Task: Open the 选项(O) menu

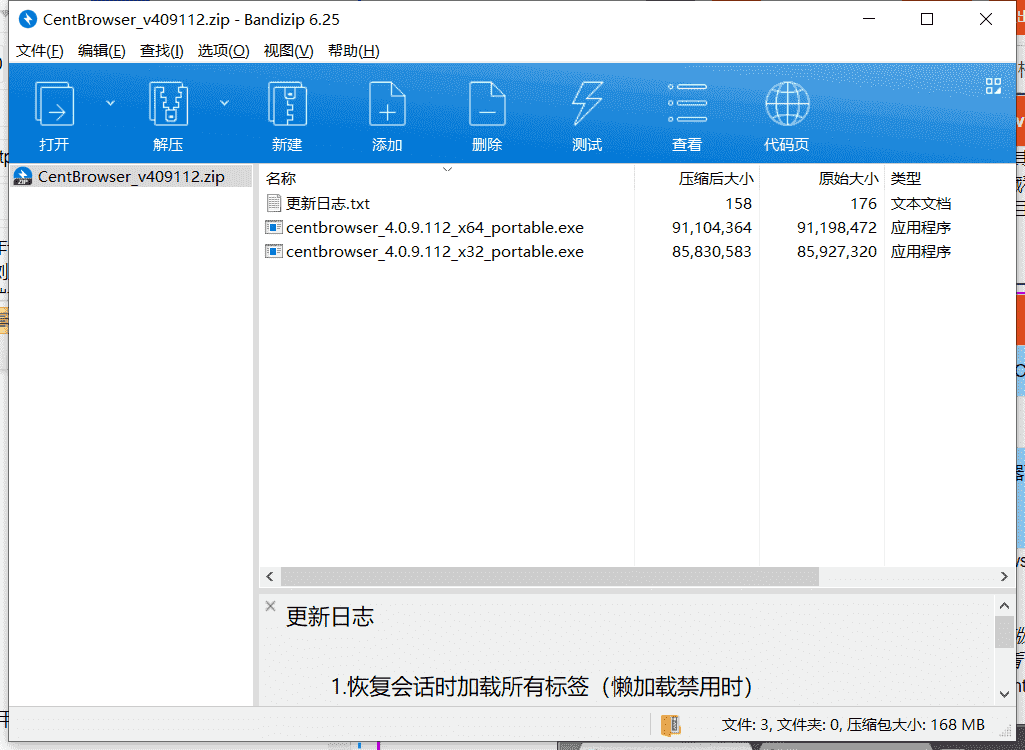Action: [x=224, y=51]
